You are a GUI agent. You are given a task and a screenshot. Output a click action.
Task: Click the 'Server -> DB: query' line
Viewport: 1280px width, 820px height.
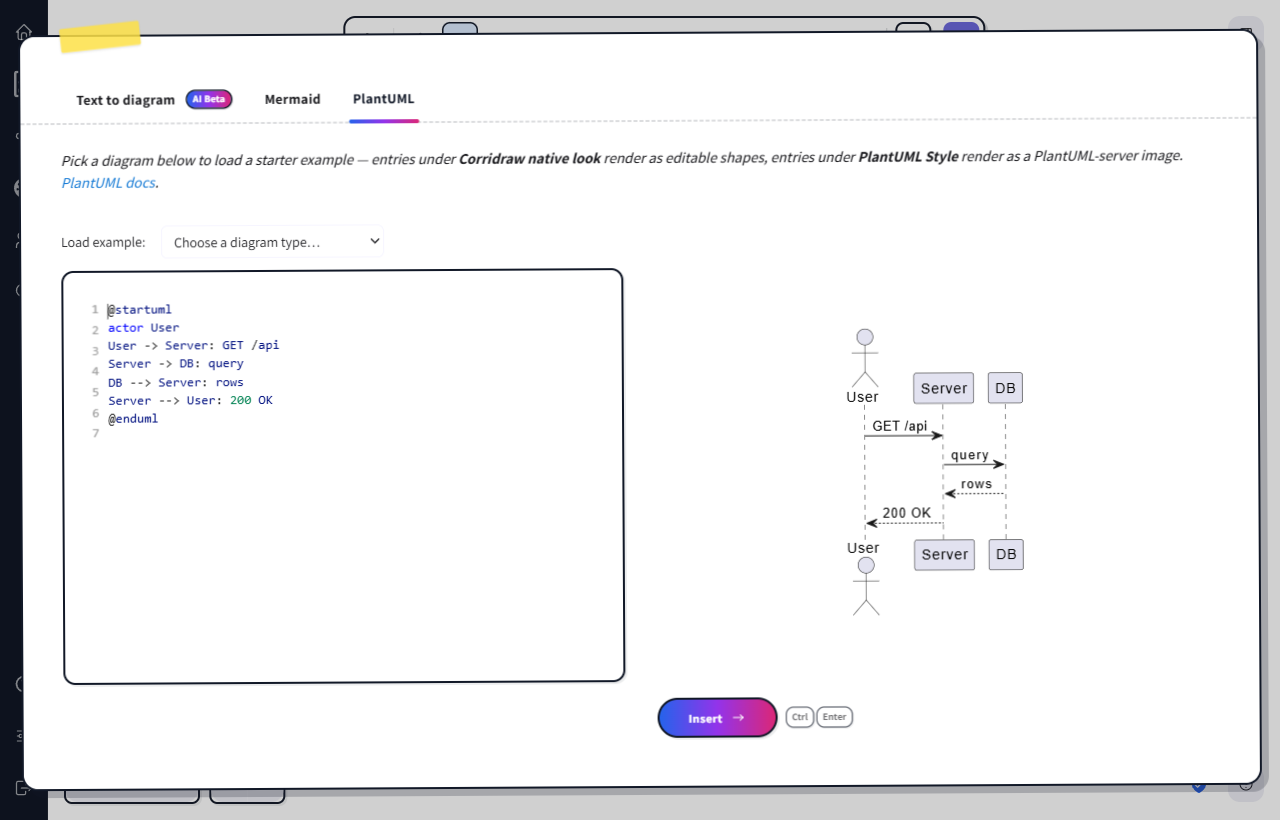pos(176,364)
